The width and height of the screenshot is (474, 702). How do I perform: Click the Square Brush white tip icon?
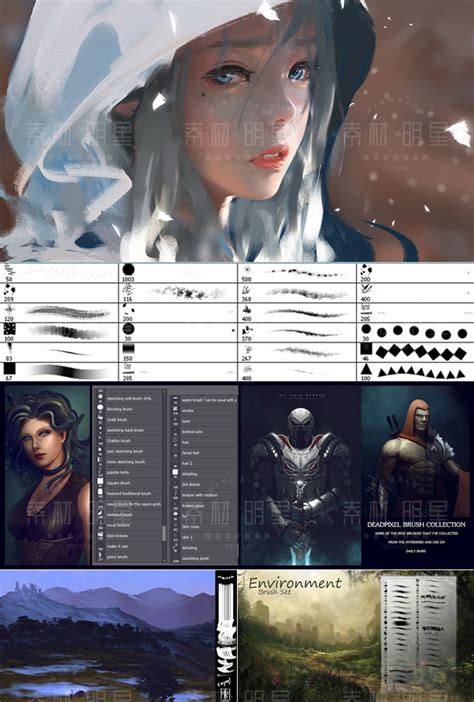click(x=100, y=482)
